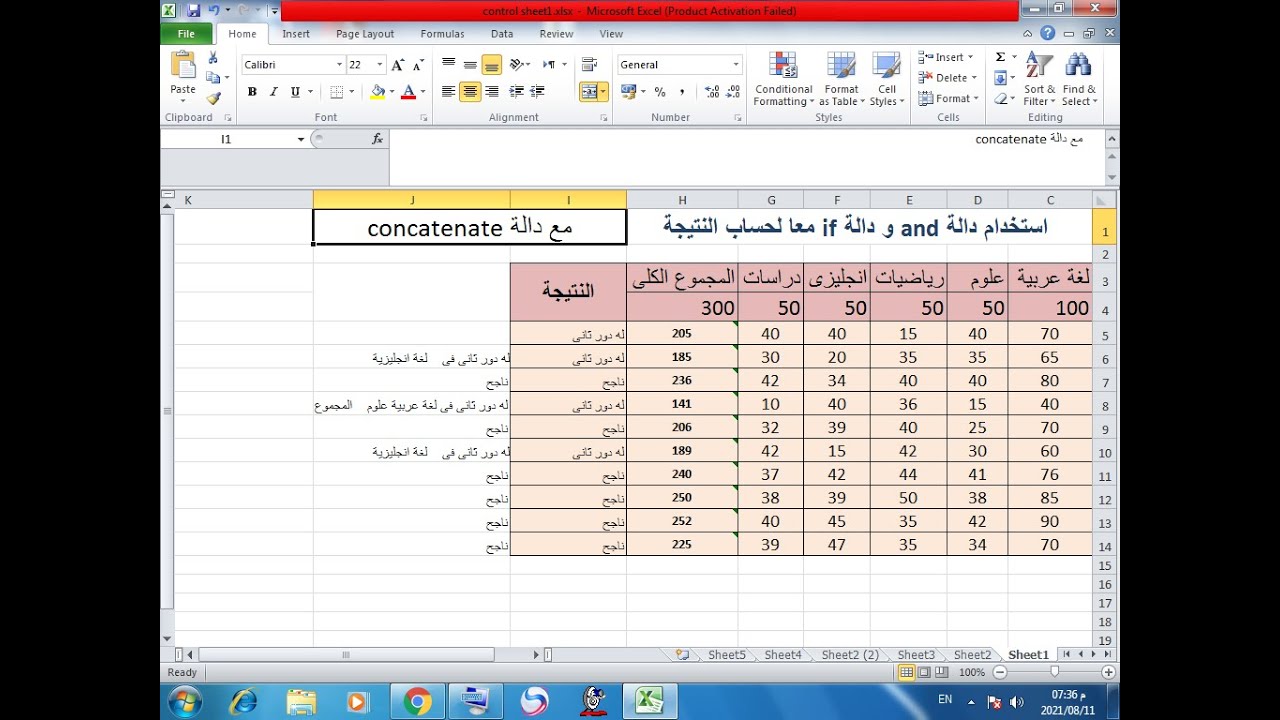The height and width of the screenshot is (720, 1280).
Task: Click the Paste clipboard icon
Action: [183, 66]
